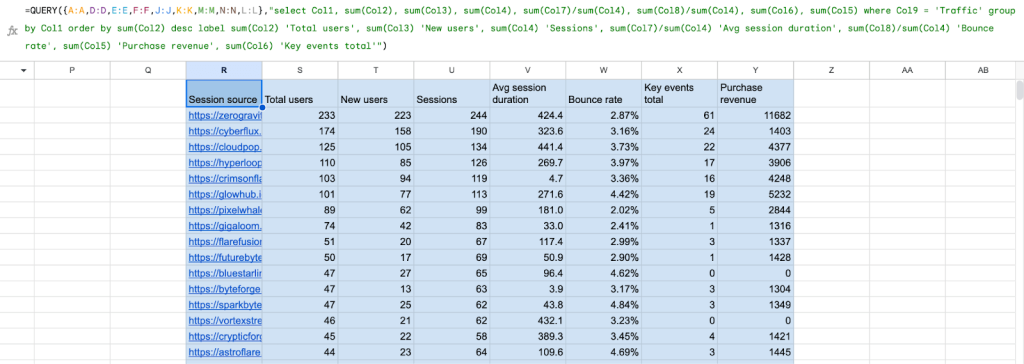Screen dimensions: 1024x364
Task: Select bounce rate cell 2.87%
Action: click(x=603, y=115)
